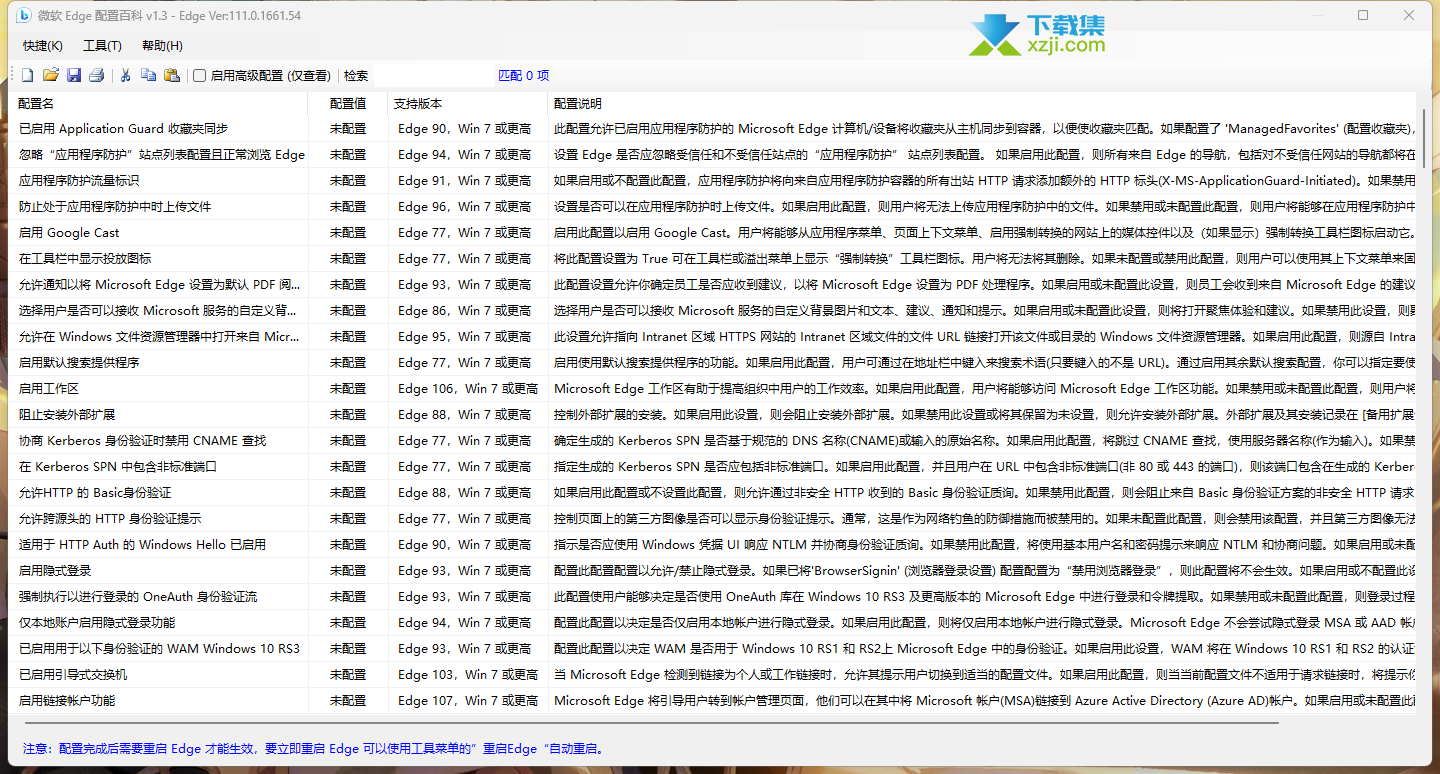The width and height of the screenshot is (1440, 774).
Task: Select row 已启用 Application Guard 收藏夹同步
Action: pos(713,128)
